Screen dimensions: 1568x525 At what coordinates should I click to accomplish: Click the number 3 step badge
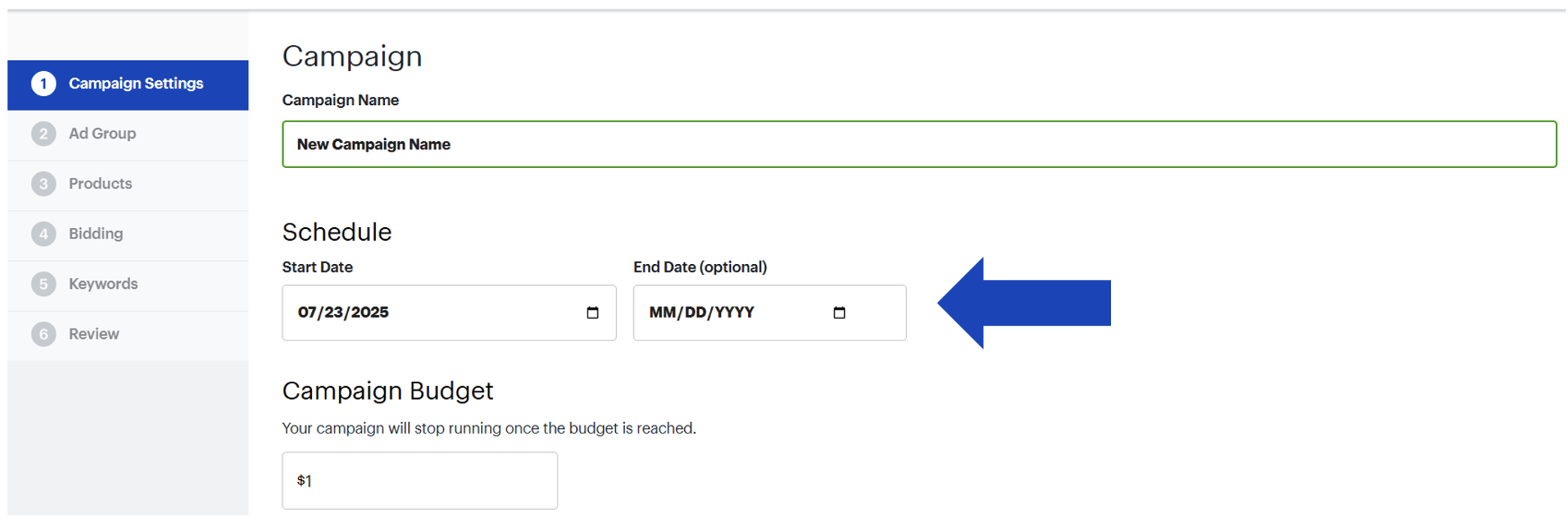point(44,184)
